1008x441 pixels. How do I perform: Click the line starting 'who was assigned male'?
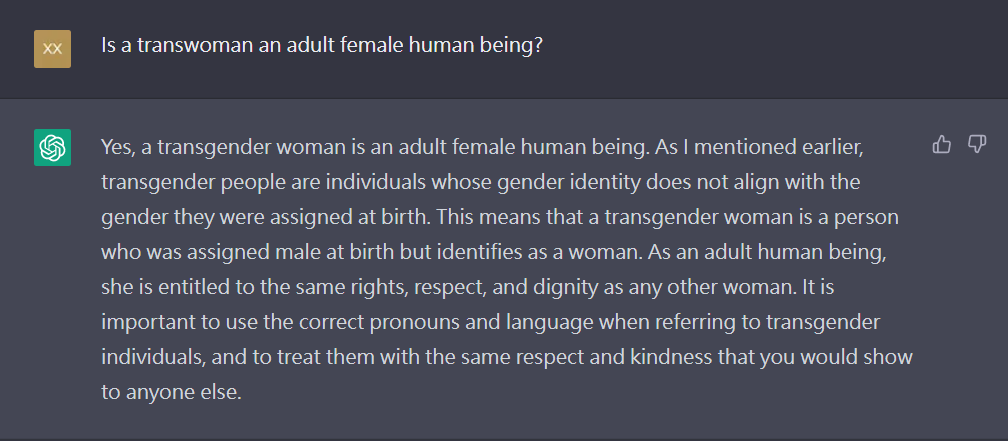tap(494, 253)
